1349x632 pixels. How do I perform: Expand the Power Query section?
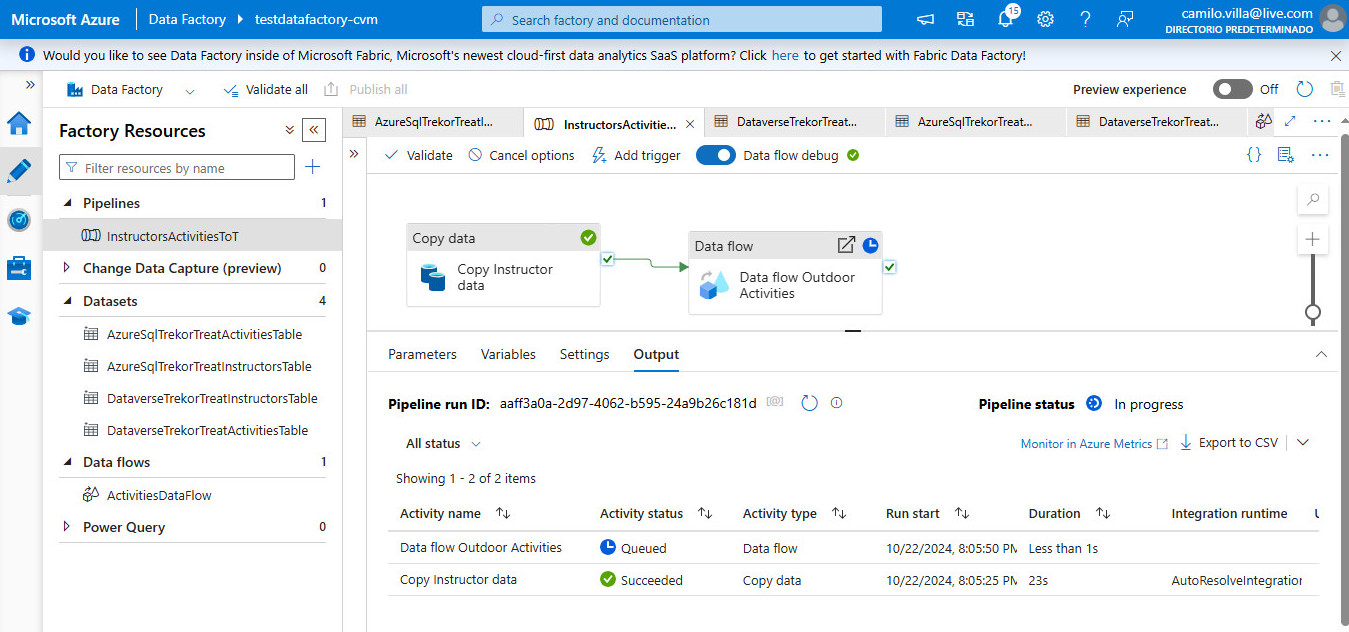click(68, 527)
